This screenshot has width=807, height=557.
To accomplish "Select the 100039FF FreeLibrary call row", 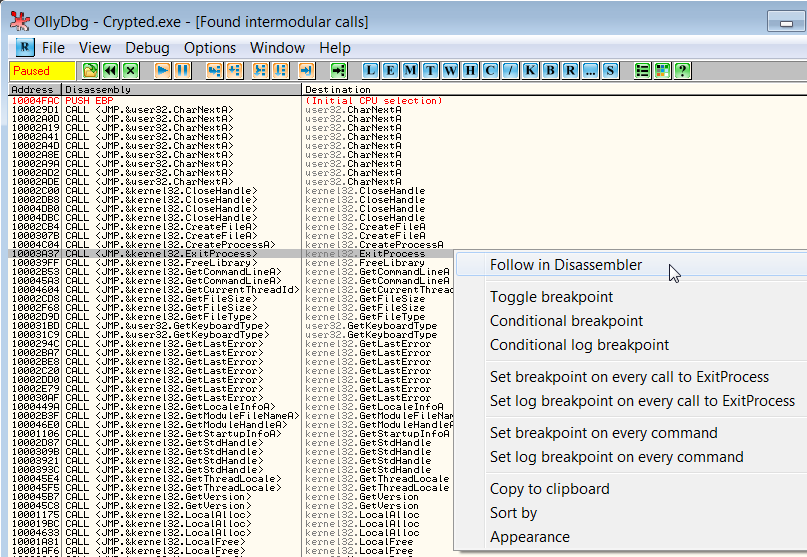I will (231, 263).
